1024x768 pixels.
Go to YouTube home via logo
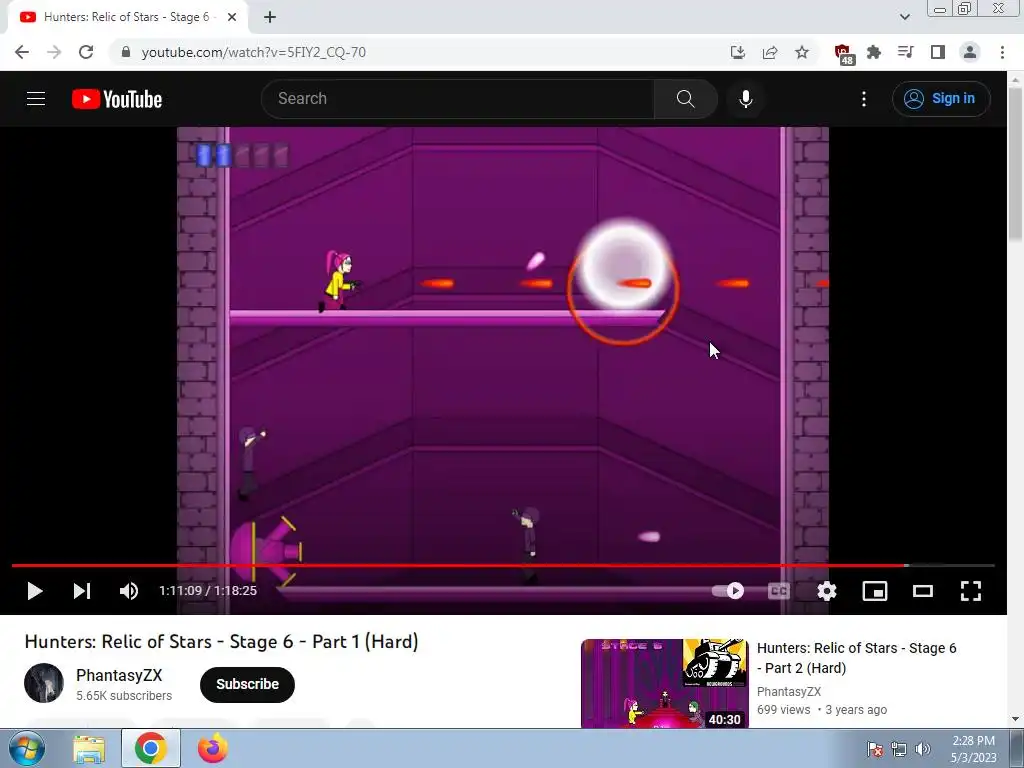(x=117, y=99)
